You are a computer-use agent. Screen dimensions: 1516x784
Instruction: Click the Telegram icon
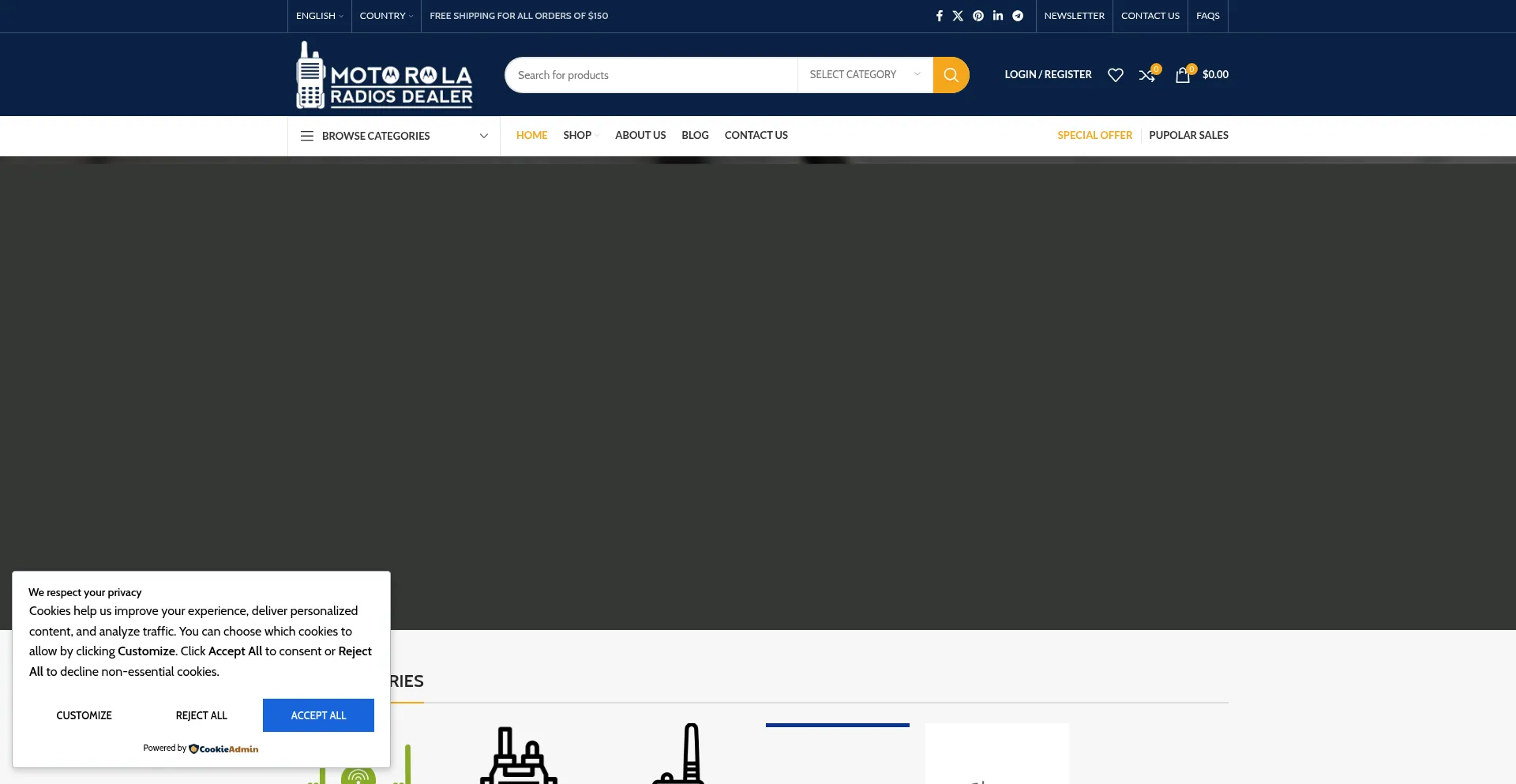[1018, 16]
